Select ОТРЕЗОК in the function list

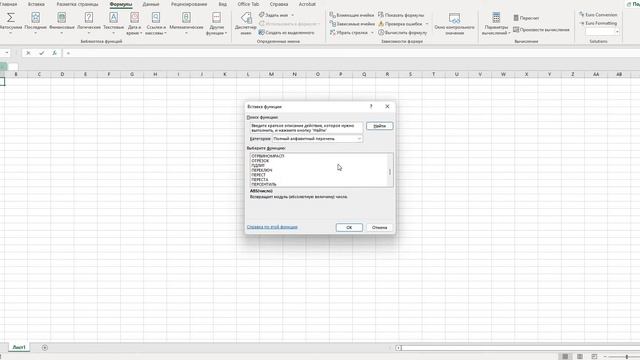(260, 161)
